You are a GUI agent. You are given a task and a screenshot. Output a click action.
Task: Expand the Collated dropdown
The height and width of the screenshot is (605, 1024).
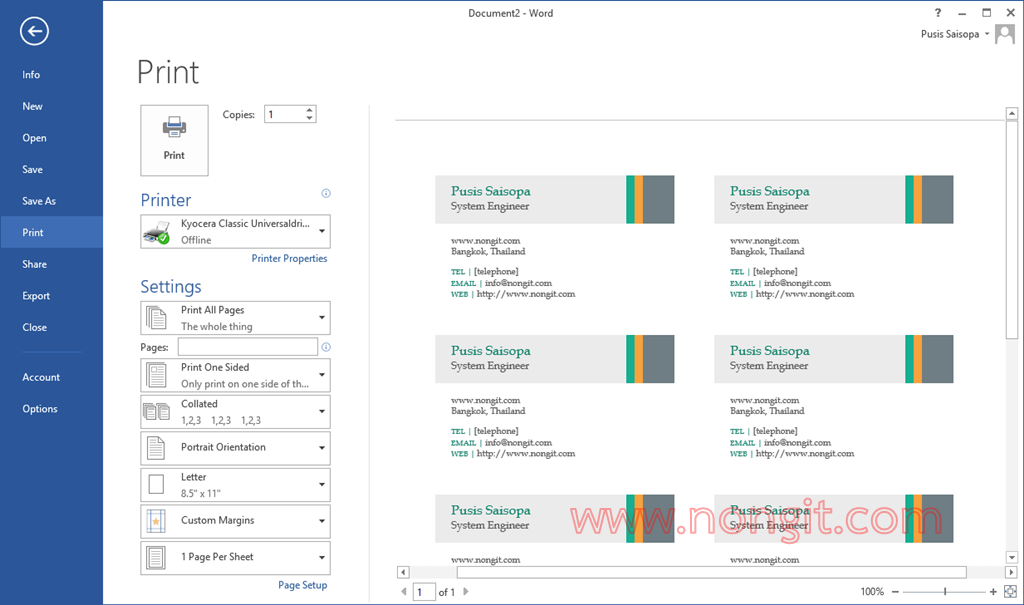(x=322, y=412)
